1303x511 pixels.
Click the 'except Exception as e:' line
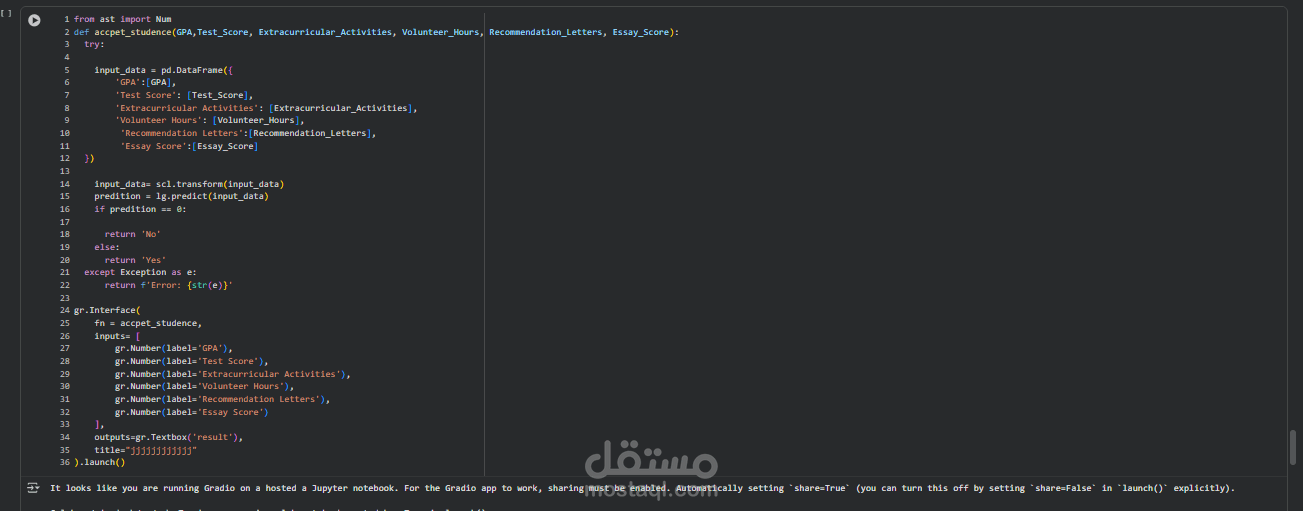[141, 272]
